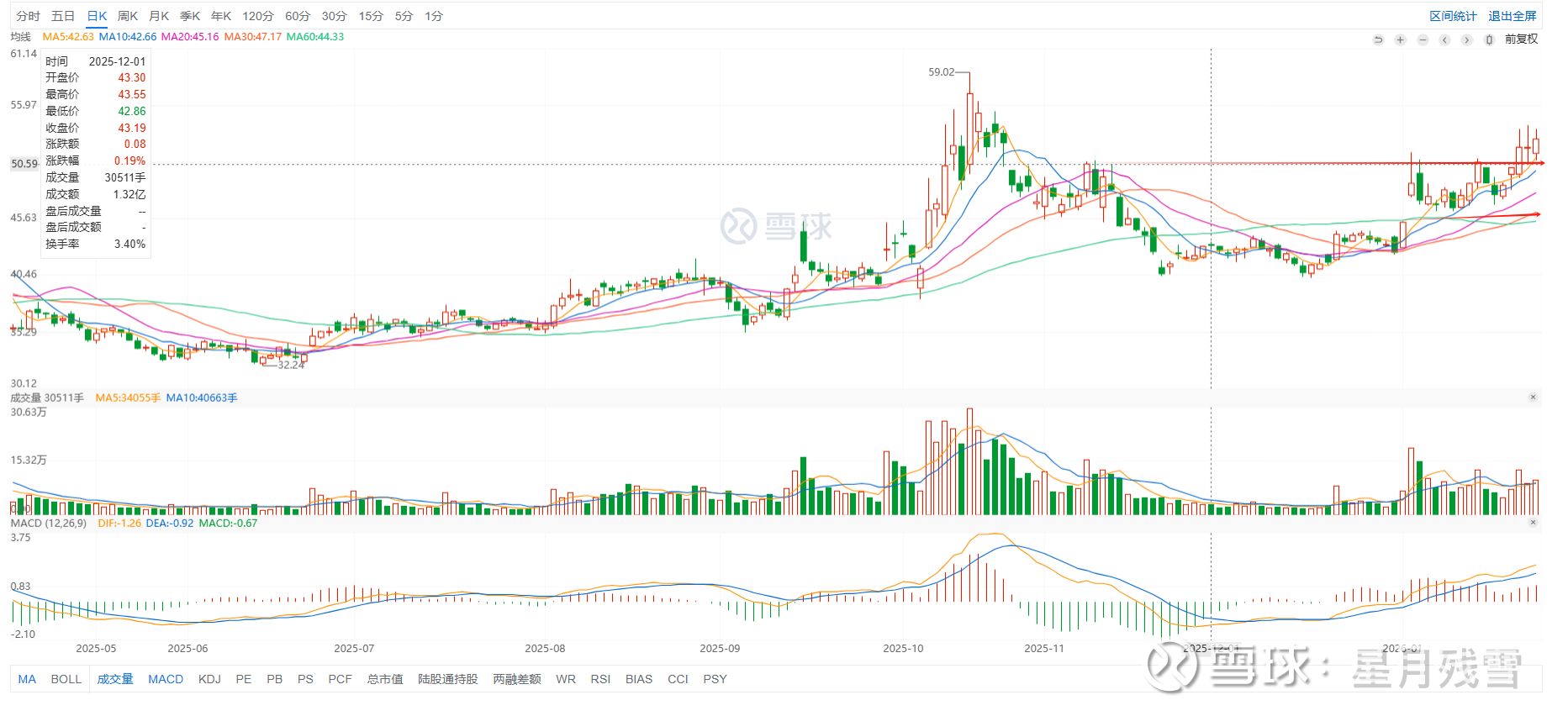Open the 前复权 adjustment dropdown
This screenshot has height=716, width=1568.
(x=1521, y=39)
